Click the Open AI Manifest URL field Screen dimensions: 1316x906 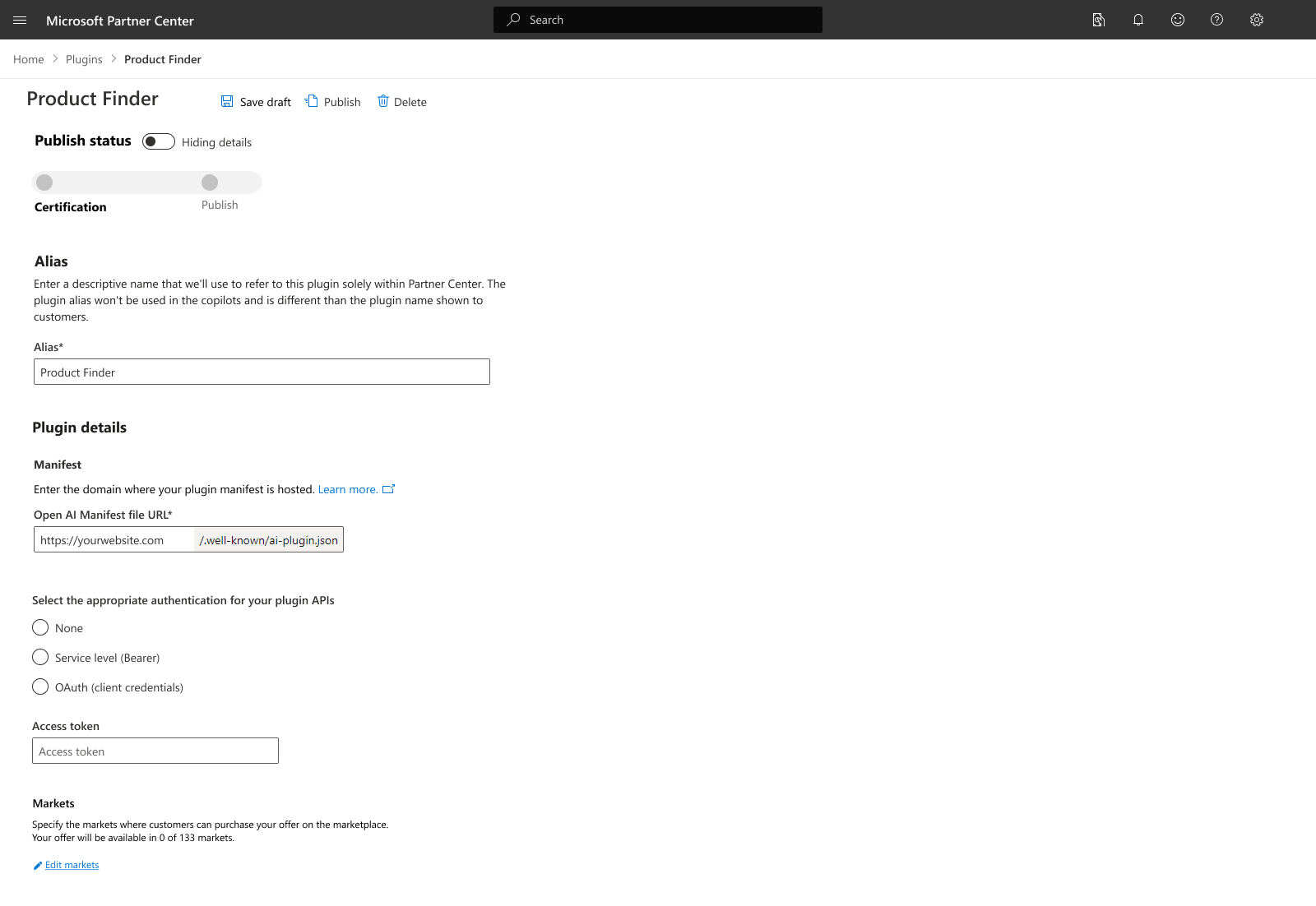(114, 539)
